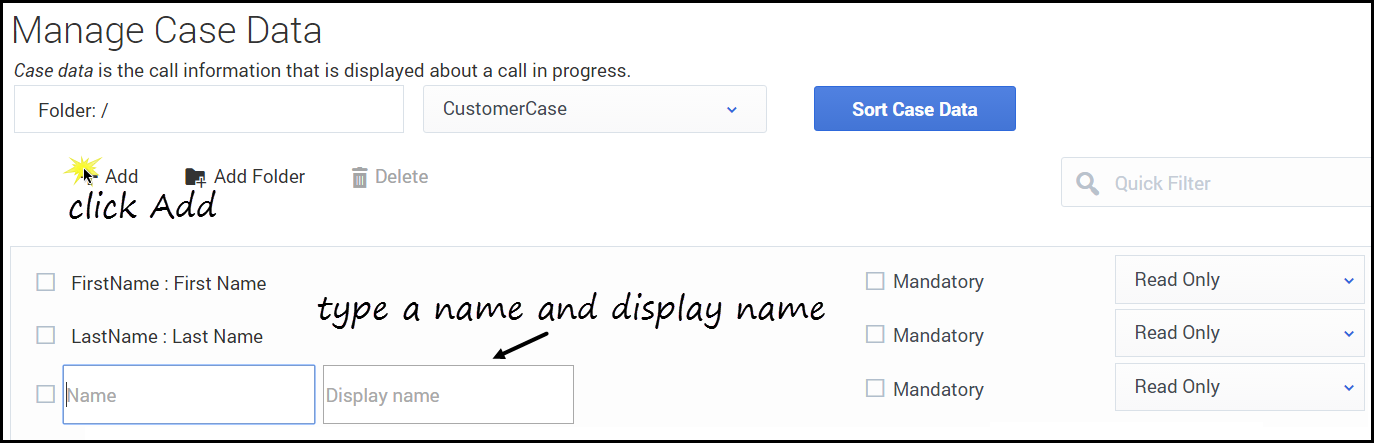This screenshot has height=443, width=1374.
Task: Expand Read Only dropdown for FirstName
Action: [1239, 280]
